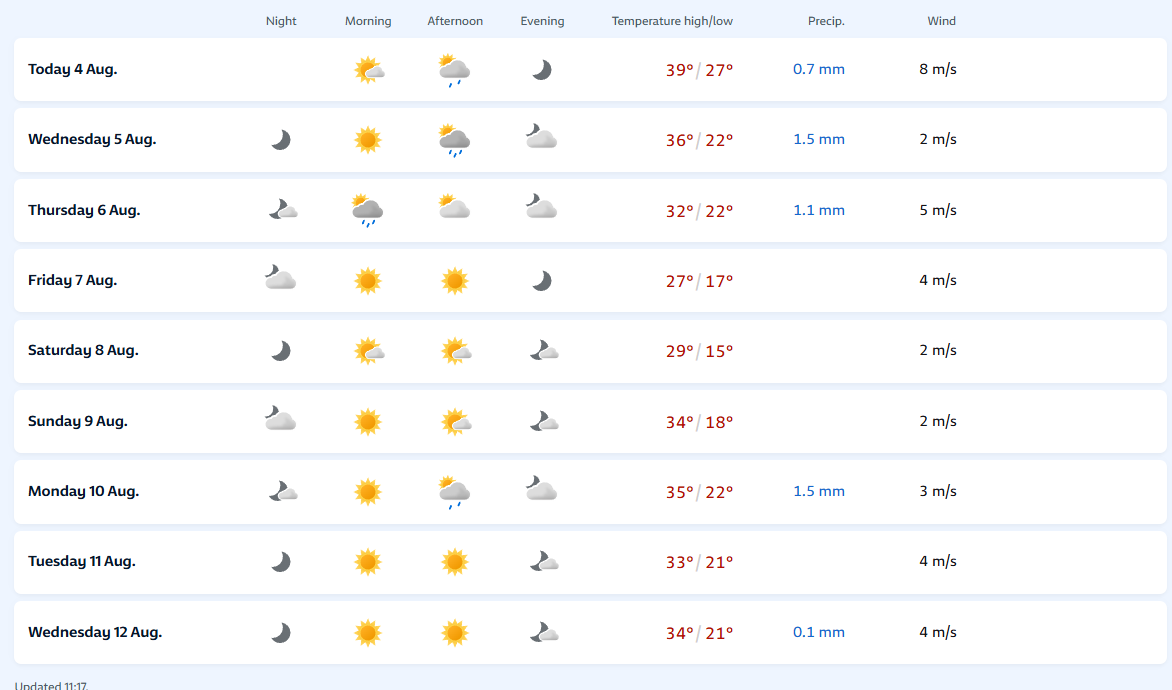Click Wednesday 5 Aug. morning sun icon
Image resolution: width=1172 pixels, height=690 pixels.
[368, 140]
